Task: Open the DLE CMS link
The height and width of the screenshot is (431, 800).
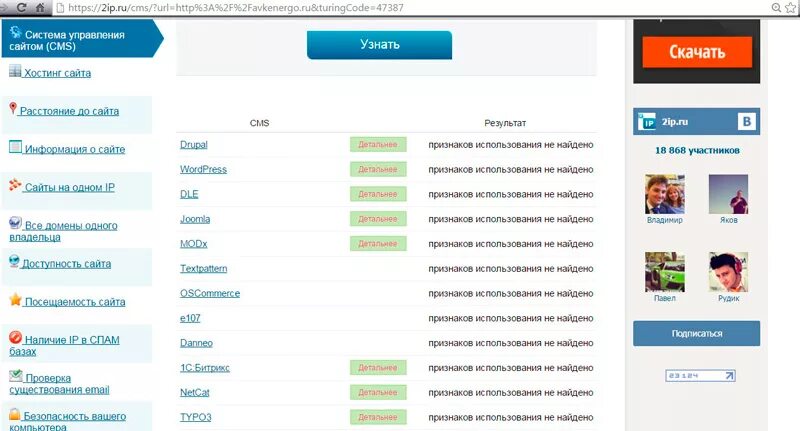Action: click(189, 194)
